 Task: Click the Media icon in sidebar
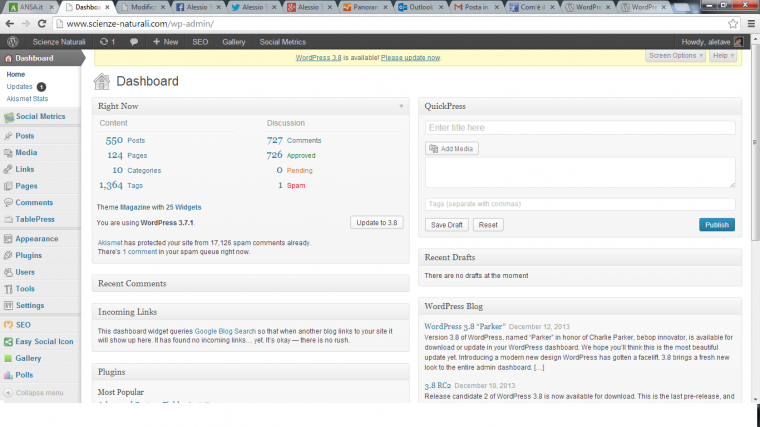tap(8, 153)
